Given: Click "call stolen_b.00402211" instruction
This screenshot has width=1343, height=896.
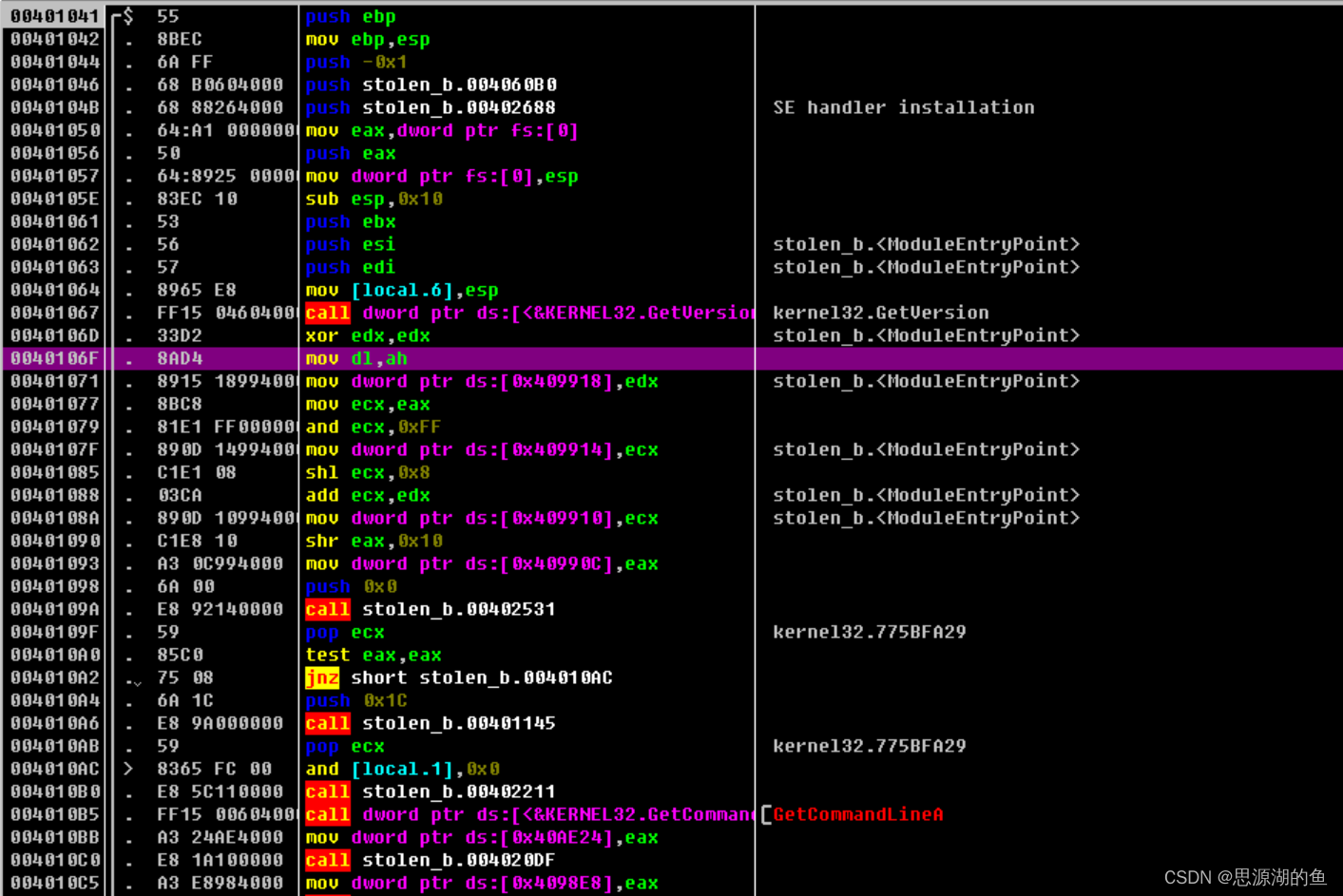Looking at the screenshot, I should (431, 791).
